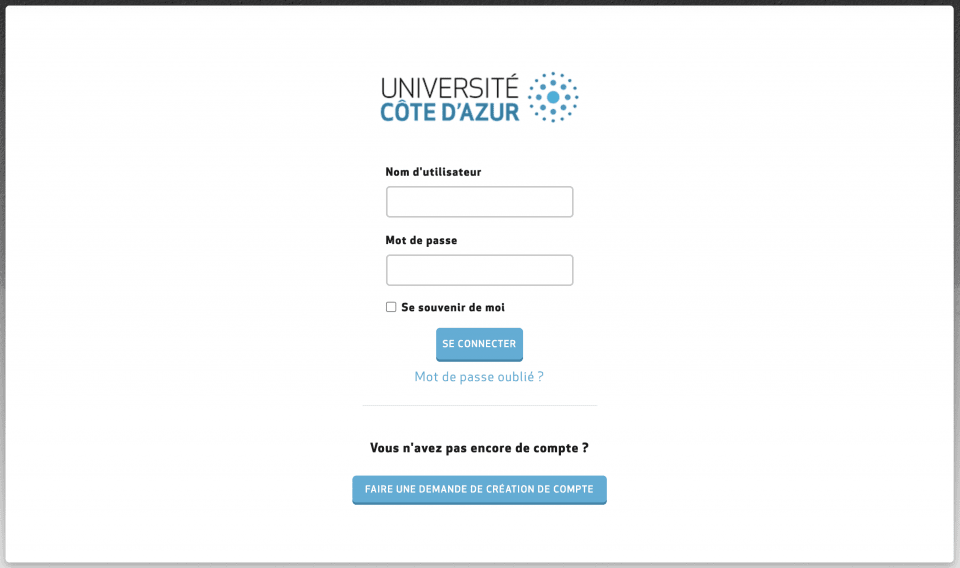Tick the Se souvenir de moi checkbox
The width and height of the screenshot is (960, 568).
pos(391,307)
